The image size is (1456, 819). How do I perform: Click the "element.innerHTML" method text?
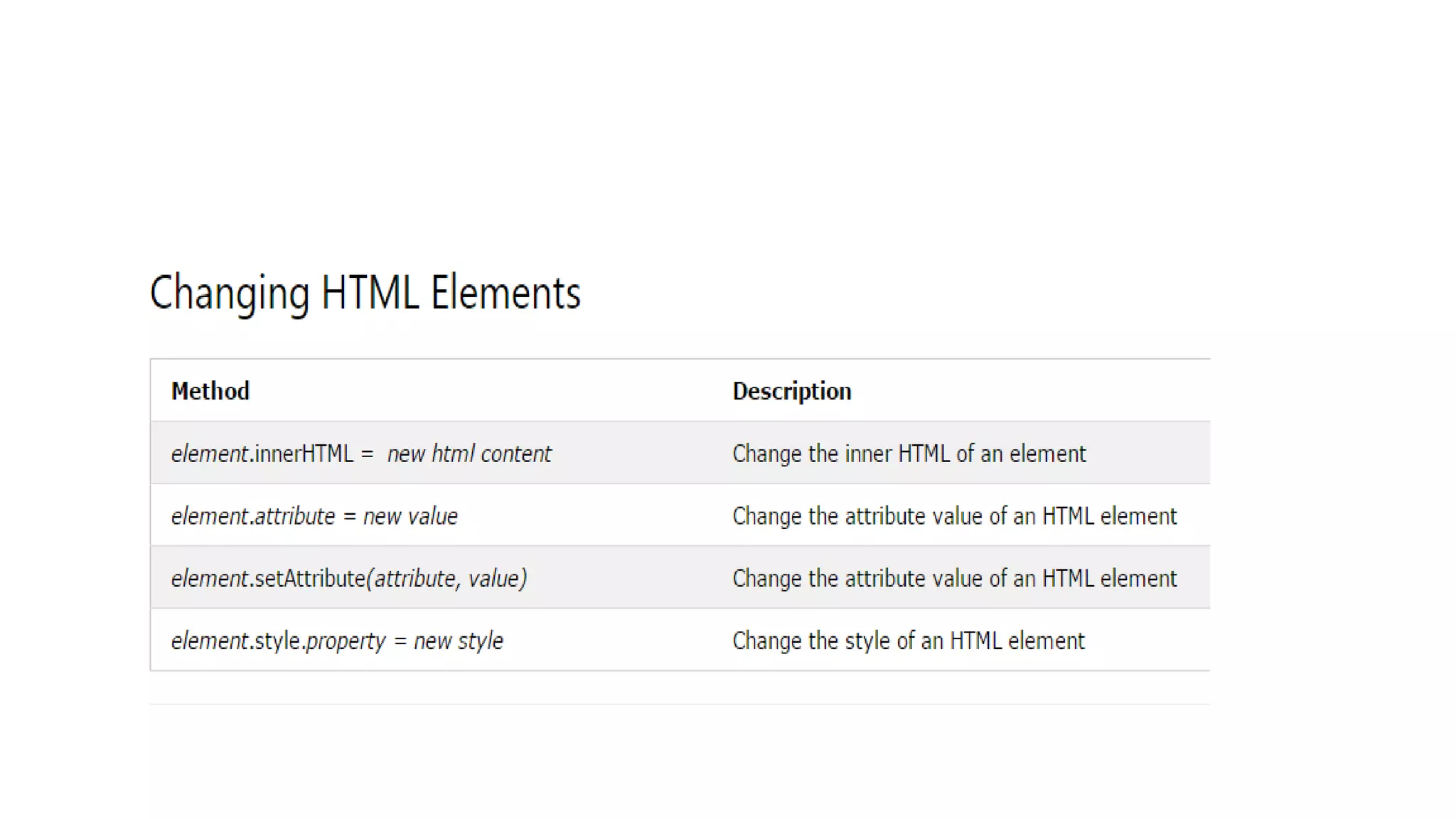click(x=262, y=454)
